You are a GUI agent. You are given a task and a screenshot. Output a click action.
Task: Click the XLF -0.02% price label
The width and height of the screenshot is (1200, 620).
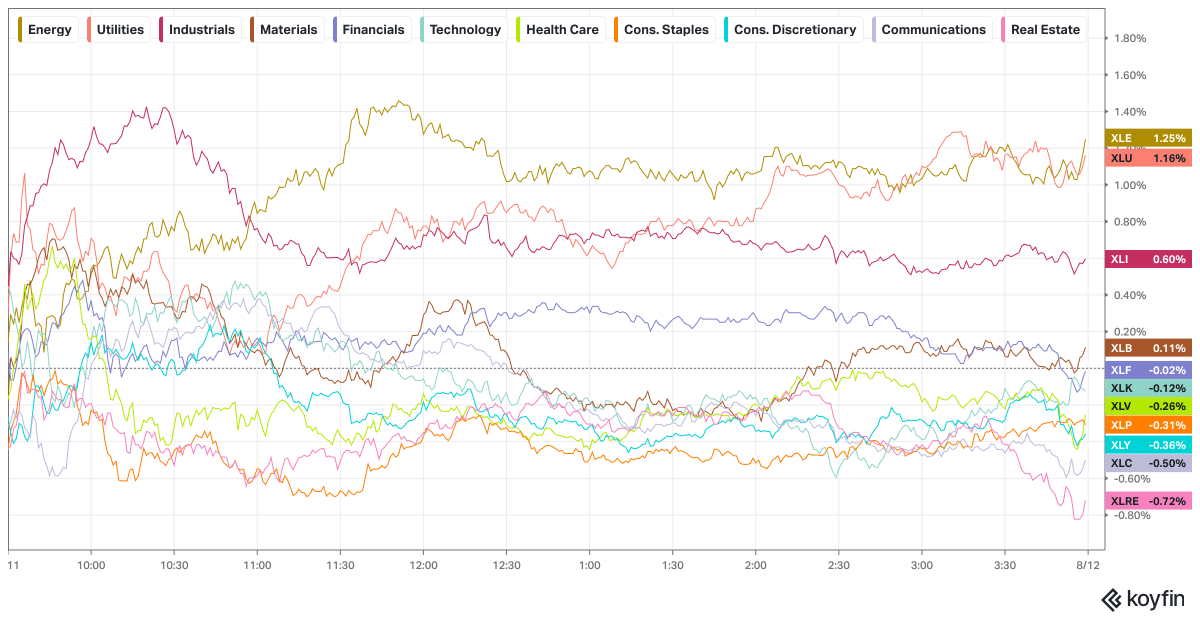tap(1148, 369)
